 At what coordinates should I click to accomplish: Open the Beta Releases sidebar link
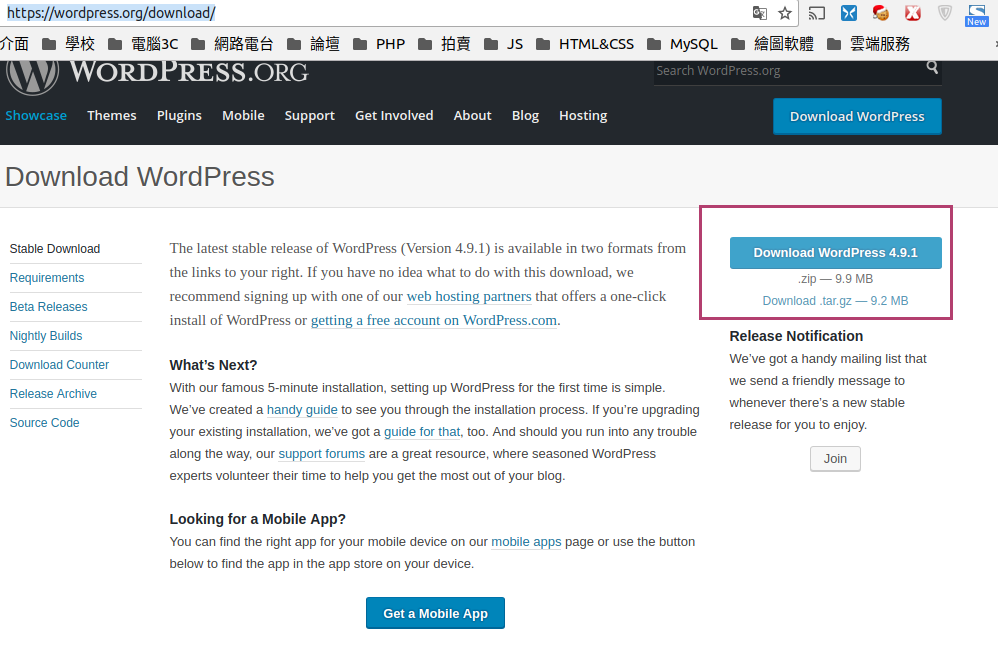pos(48,307)
